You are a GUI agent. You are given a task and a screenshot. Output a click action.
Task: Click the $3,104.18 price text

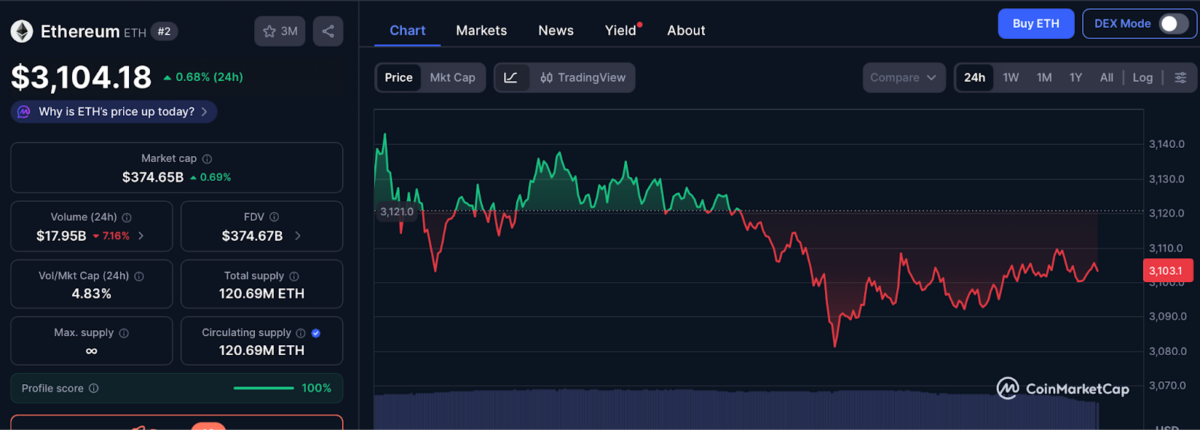(82, 77)
